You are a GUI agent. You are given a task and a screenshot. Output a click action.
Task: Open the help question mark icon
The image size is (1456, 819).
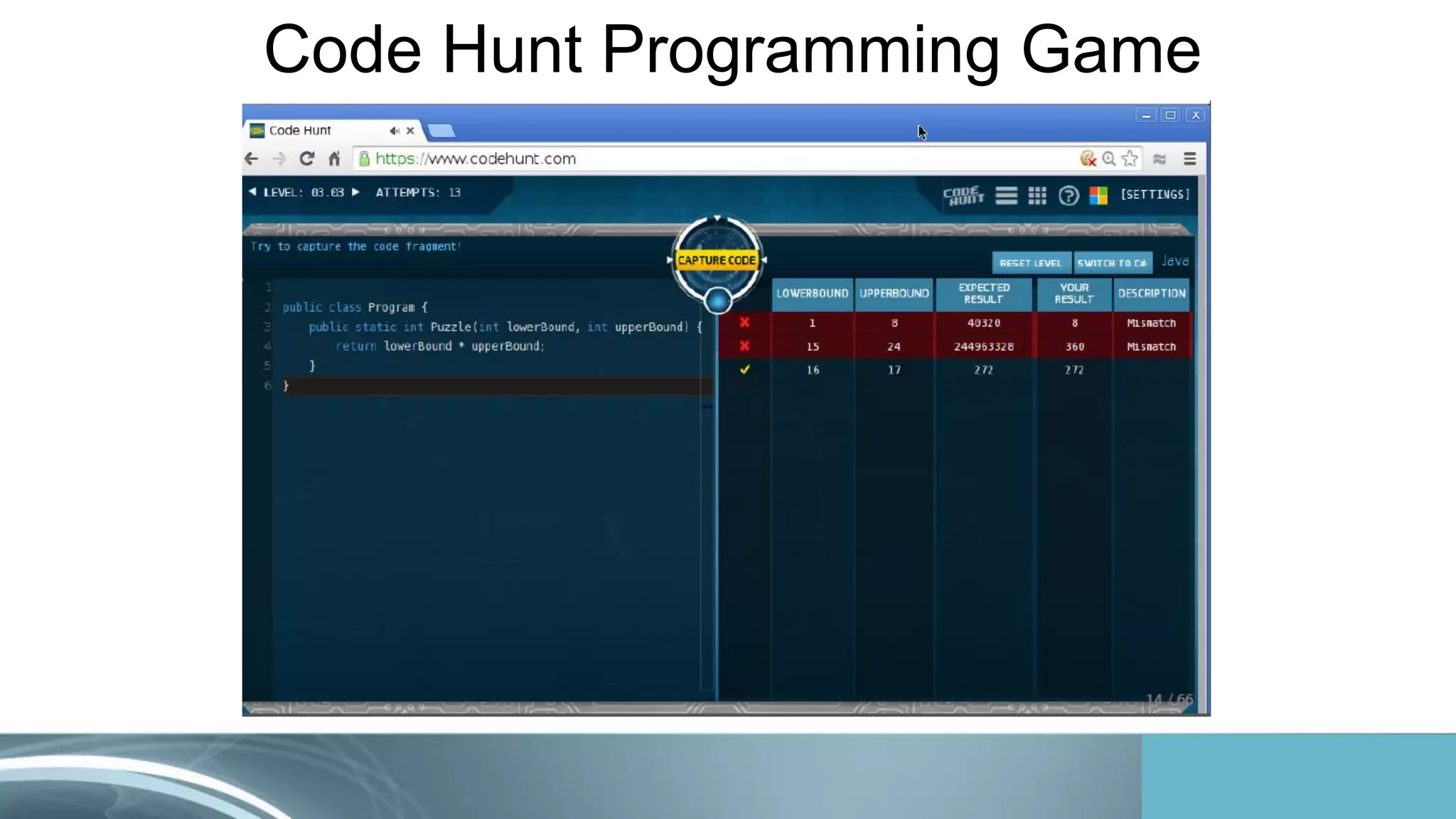tap(1069, 196)
